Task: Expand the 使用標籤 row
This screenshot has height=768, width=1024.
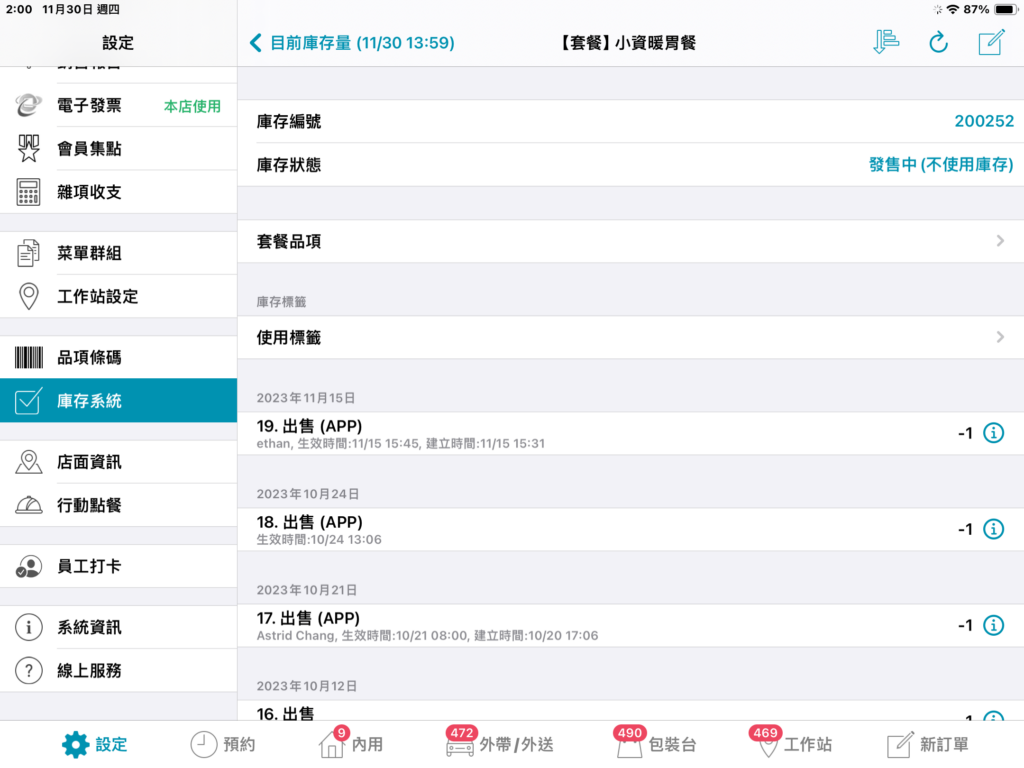Action: [631, 337]
